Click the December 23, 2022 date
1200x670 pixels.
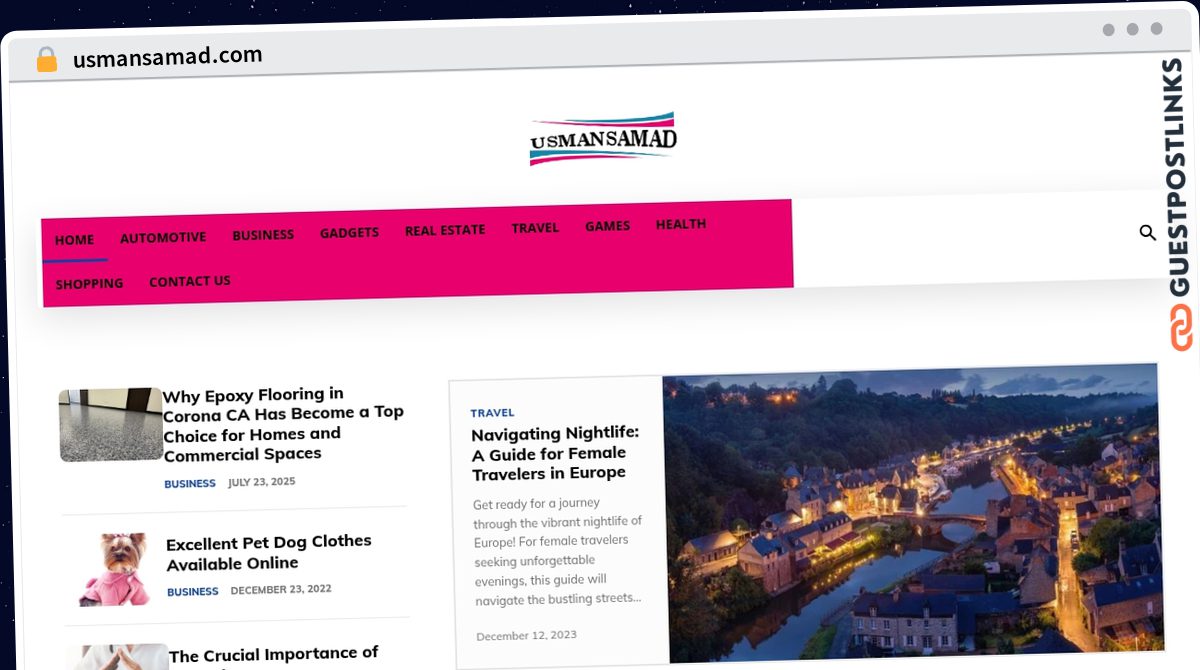pyautogui.click(x=281, y=590)
